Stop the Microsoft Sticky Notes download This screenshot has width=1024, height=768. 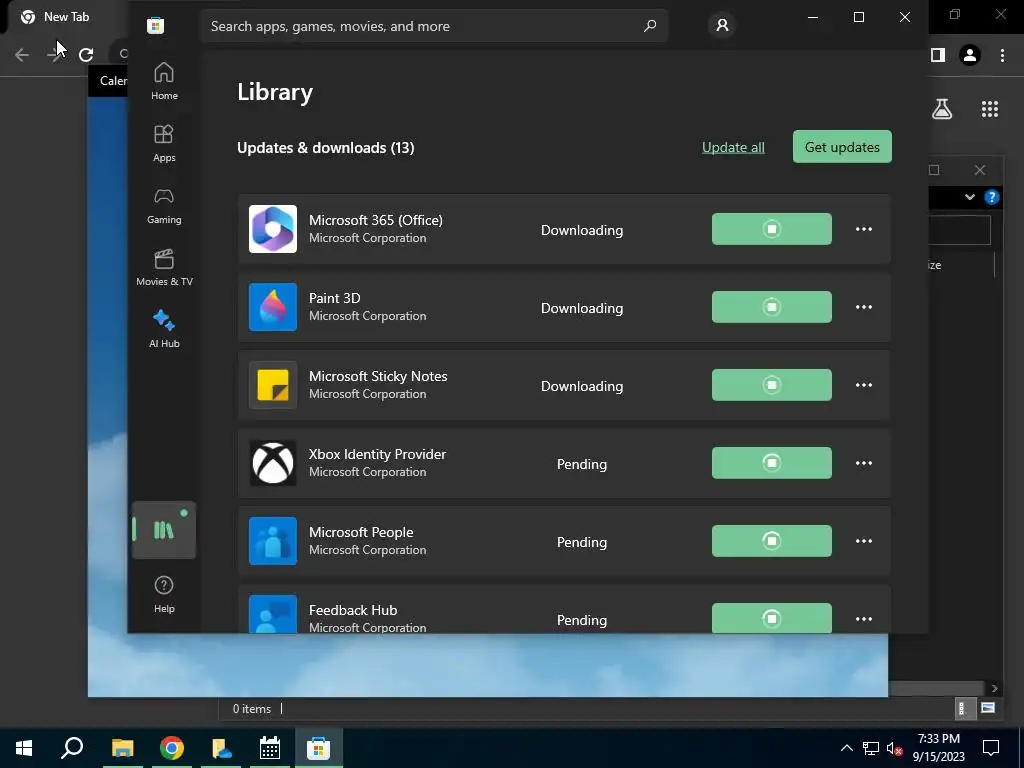[x=771, y=385]
